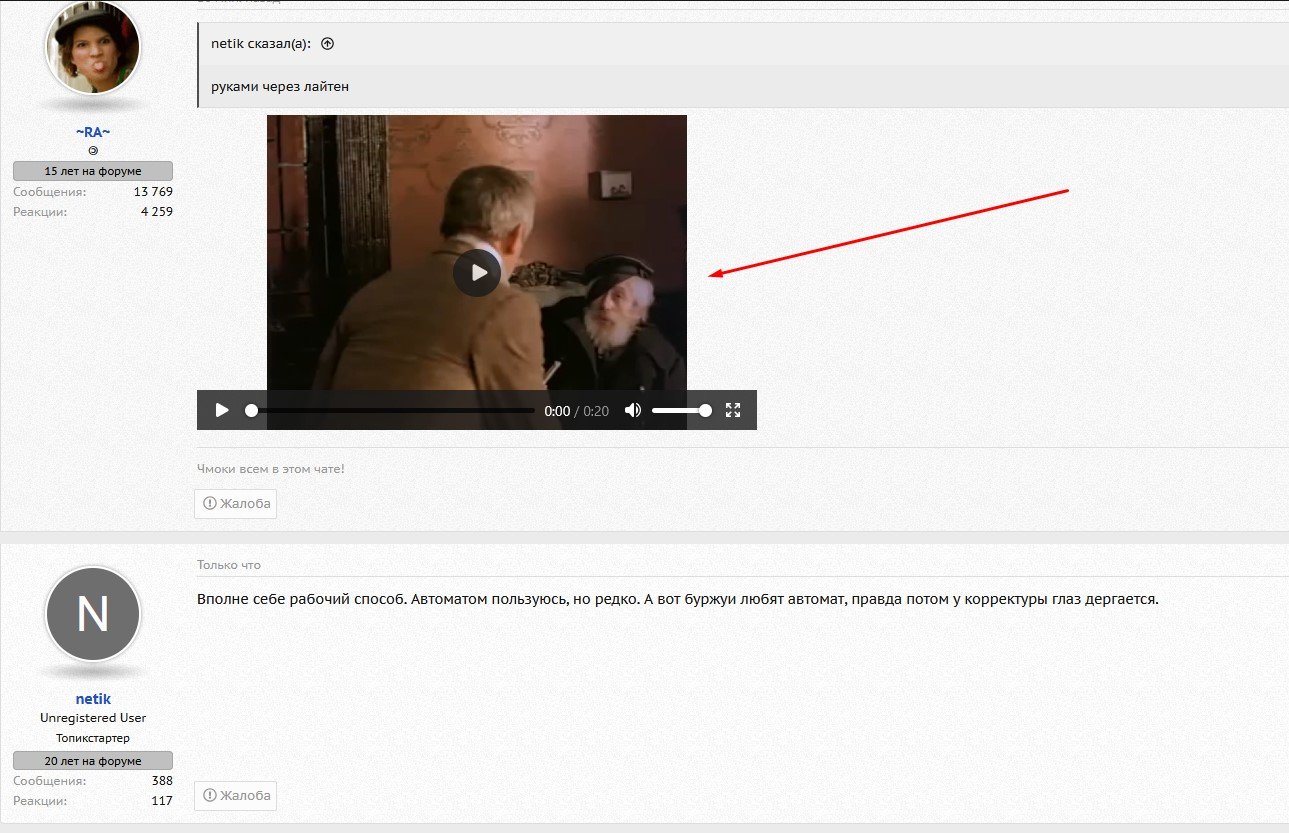
Task: Report netik's post with the Жалоба button
Action: click(236, 796)
